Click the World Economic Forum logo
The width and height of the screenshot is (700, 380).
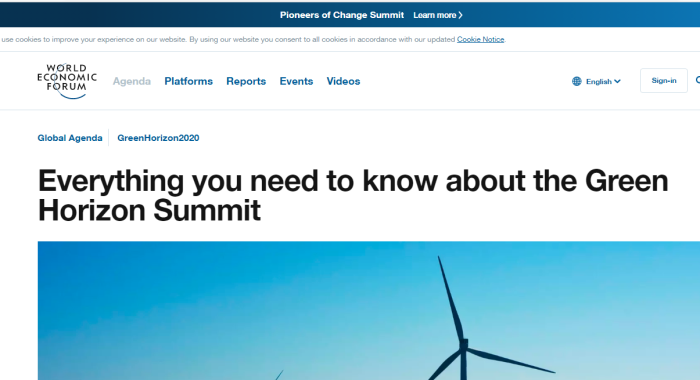click(x=67, y=81)
